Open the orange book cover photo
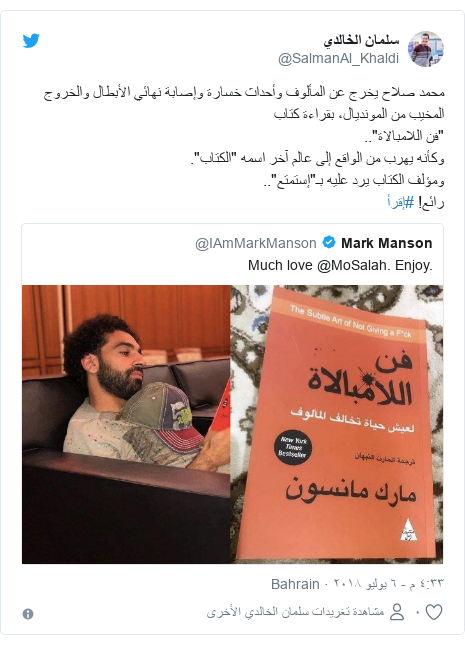The image size is (465, 645). (337, 424)
